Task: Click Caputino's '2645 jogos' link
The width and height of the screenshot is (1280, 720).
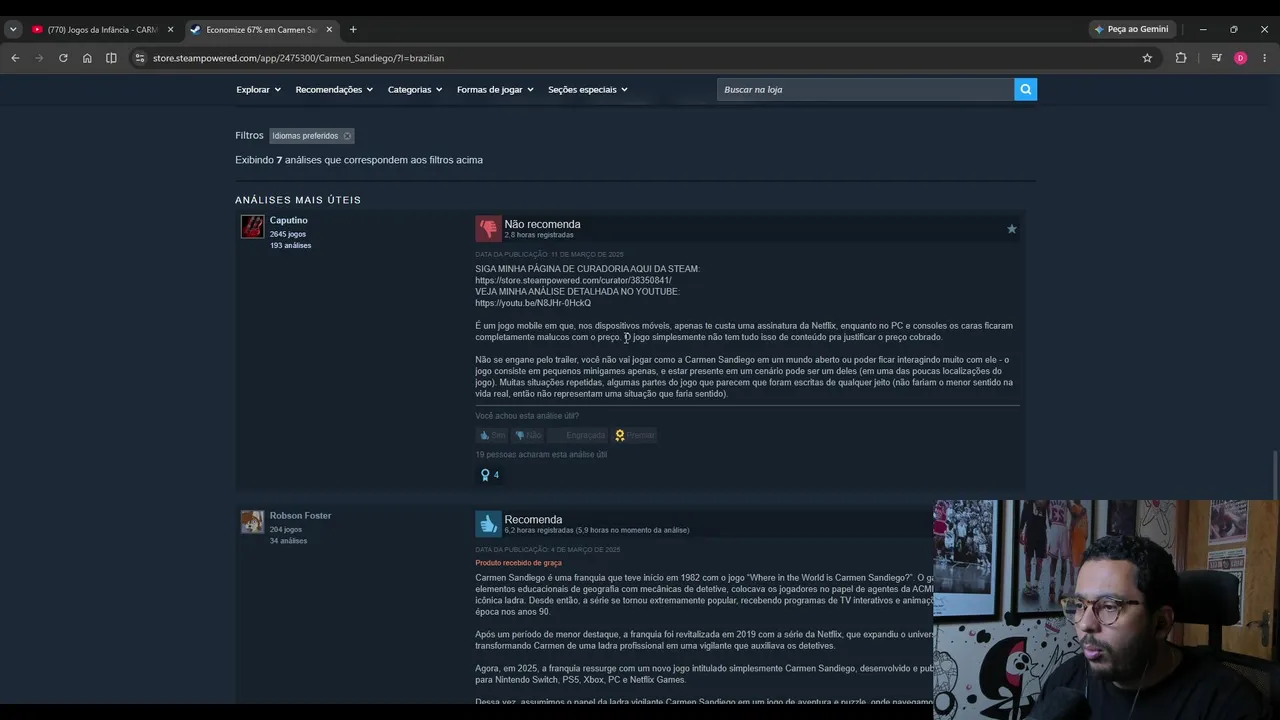Action: [x=288, y=234]
